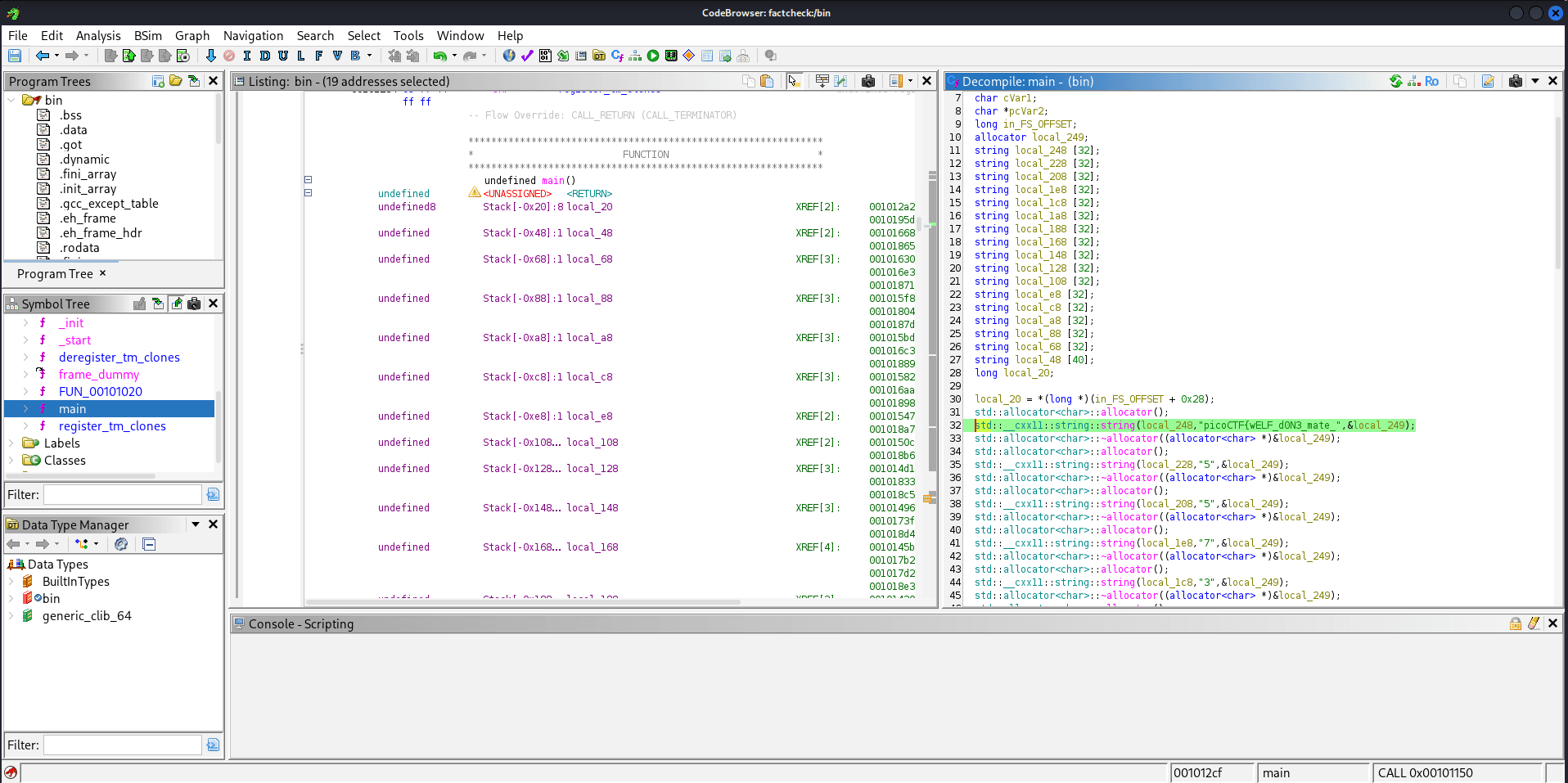
Task: Toggle the console scroll lock icon
Action: coord(1516,623)
